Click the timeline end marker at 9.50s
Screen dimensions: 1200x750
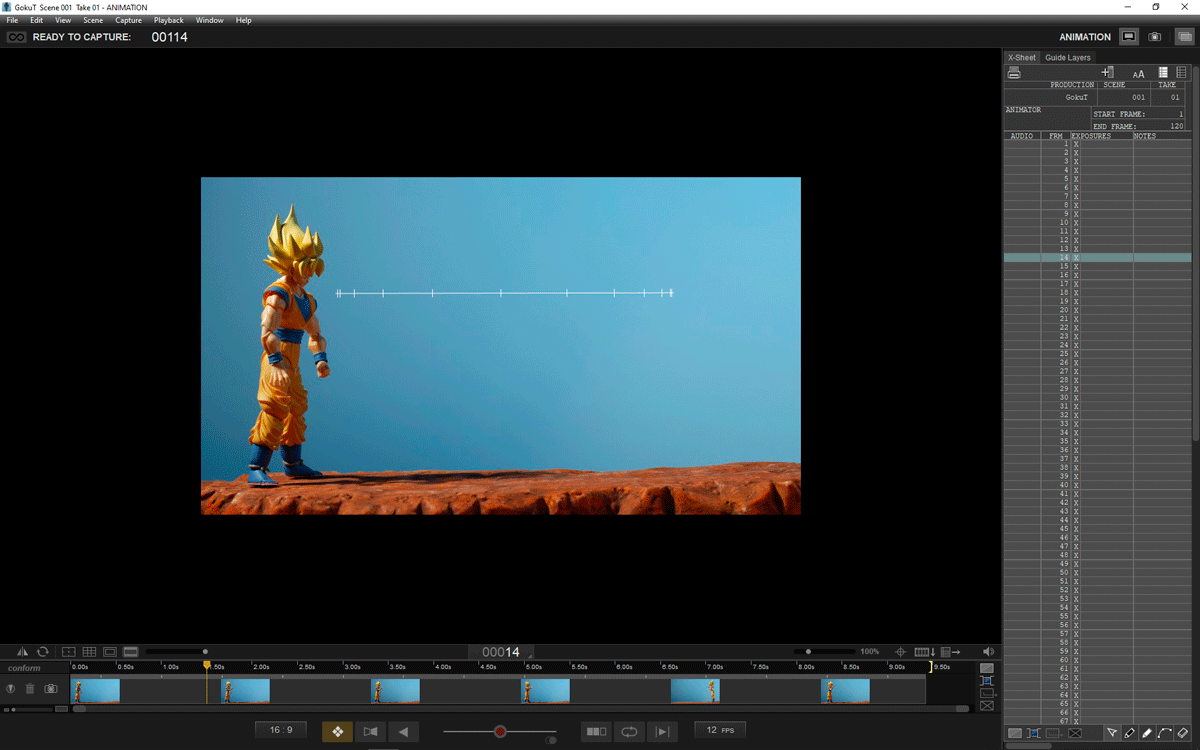tap(930, 667)
